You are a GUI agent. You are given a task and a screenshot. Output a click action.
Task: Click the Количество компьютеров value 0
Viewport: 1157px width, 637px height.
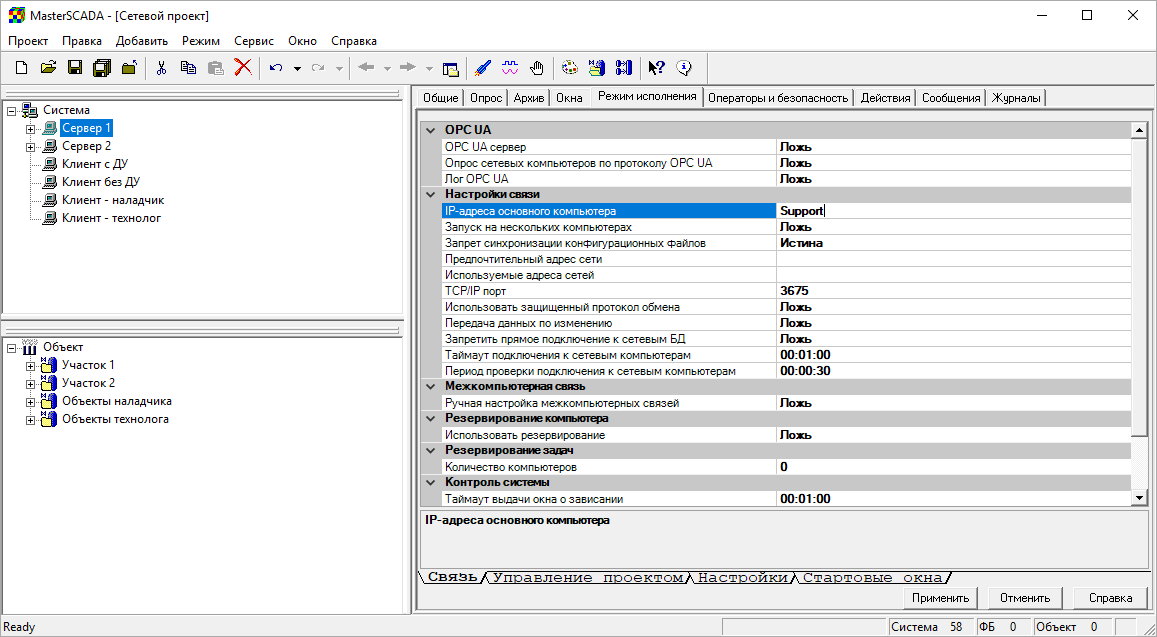tap(953, 466)
